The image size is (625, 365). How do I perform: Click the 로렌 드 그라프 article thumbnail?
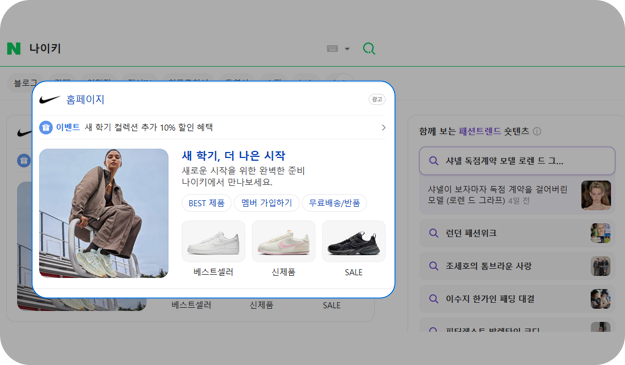coord(596,195)
